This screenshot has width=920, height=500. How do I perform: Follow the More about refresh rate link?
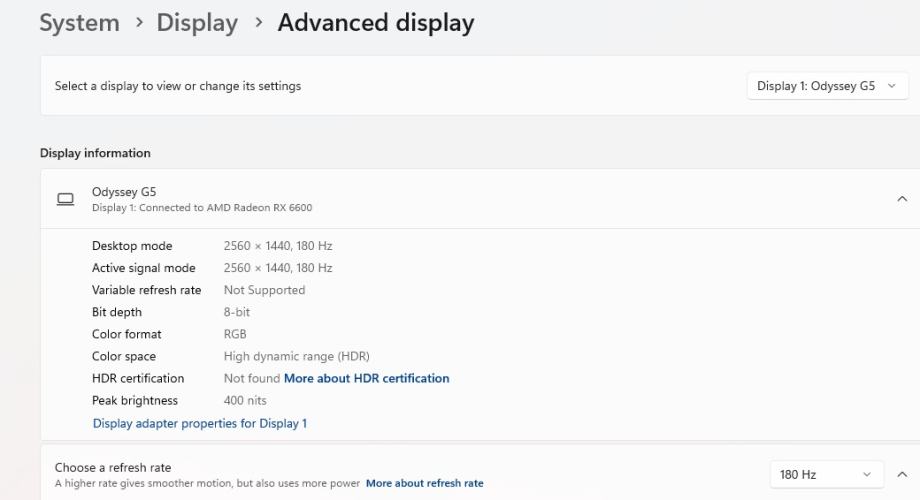click(424, 483)
